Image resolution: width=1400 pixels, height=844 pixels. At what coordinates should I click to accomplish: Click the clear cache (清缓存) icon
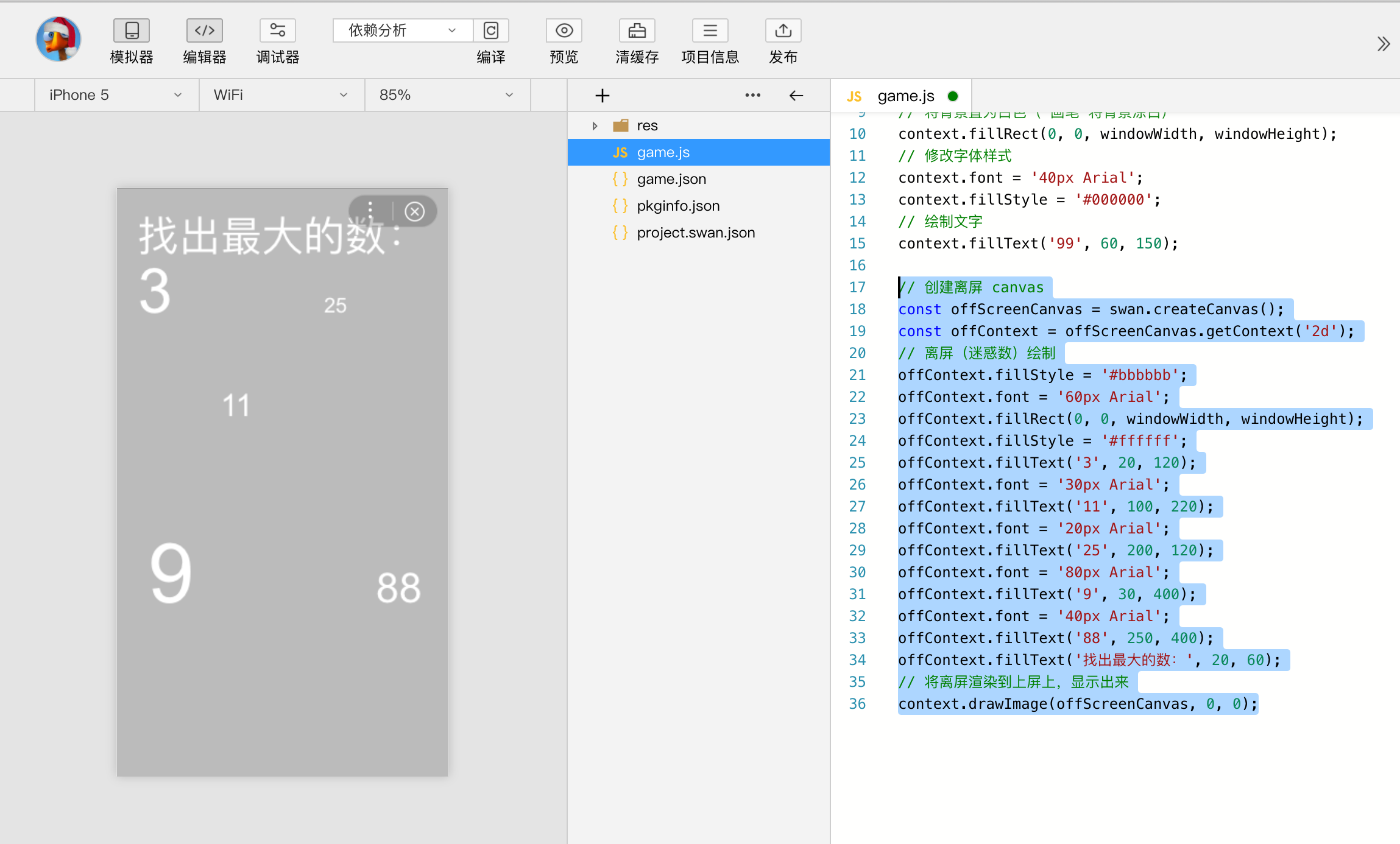(637, 30)
